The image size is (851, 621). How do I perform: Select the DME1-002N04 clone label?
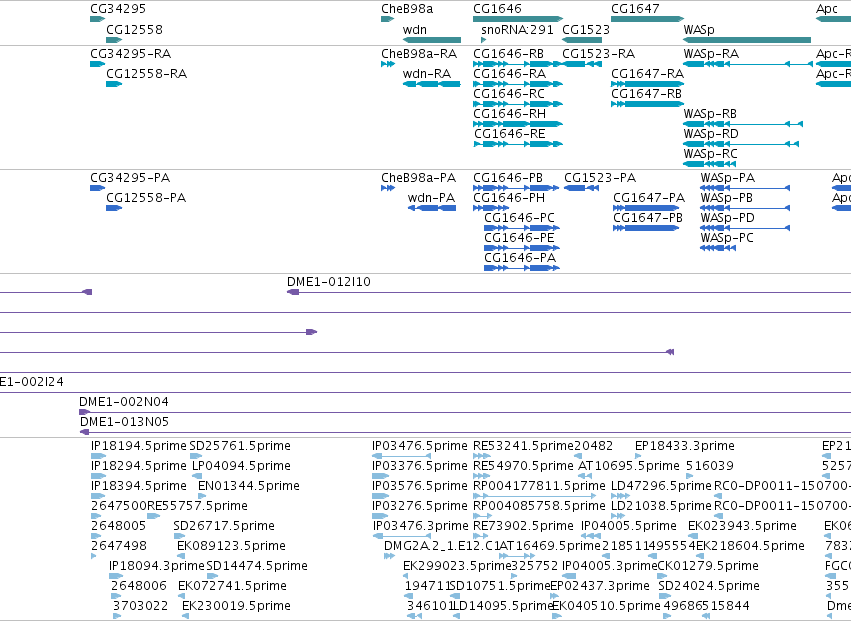tap(124, 402)
